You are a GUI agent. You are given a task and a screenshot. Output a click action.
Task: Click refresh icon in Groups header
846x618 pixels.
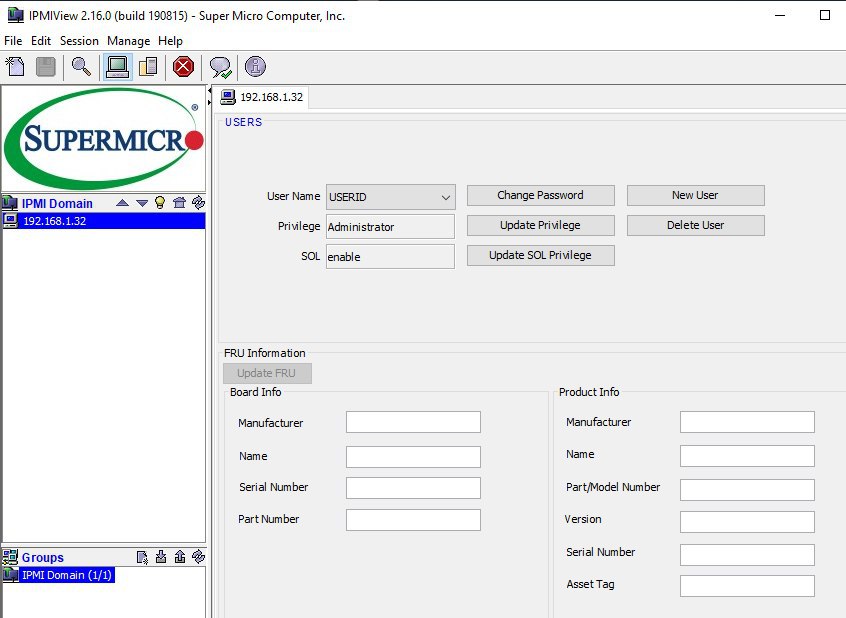[199, 556]
